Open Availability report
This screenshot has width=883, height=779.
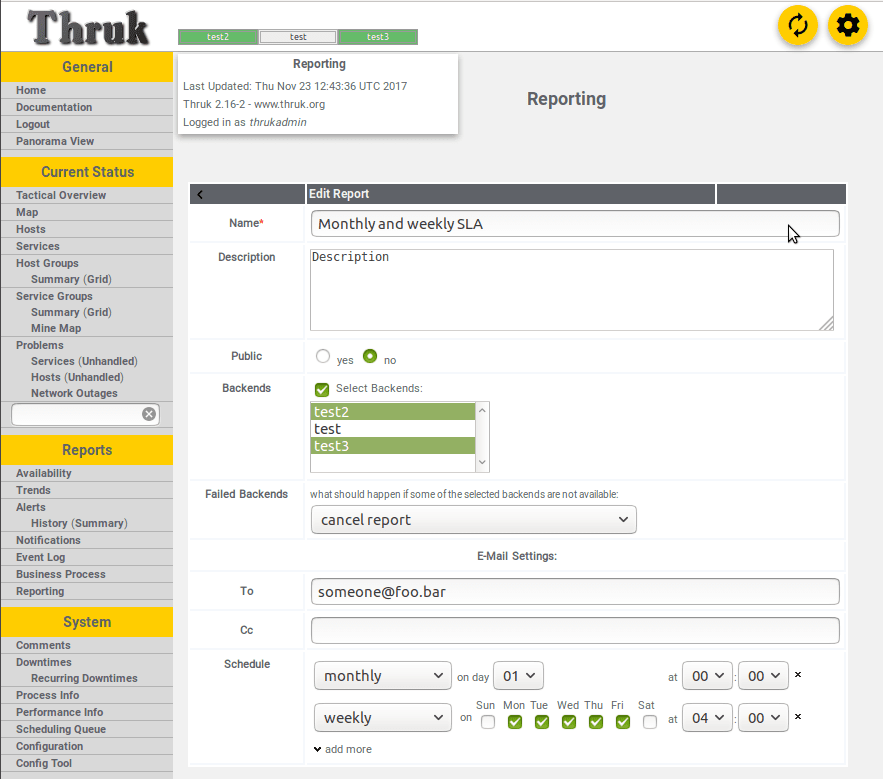pos(44,473)
